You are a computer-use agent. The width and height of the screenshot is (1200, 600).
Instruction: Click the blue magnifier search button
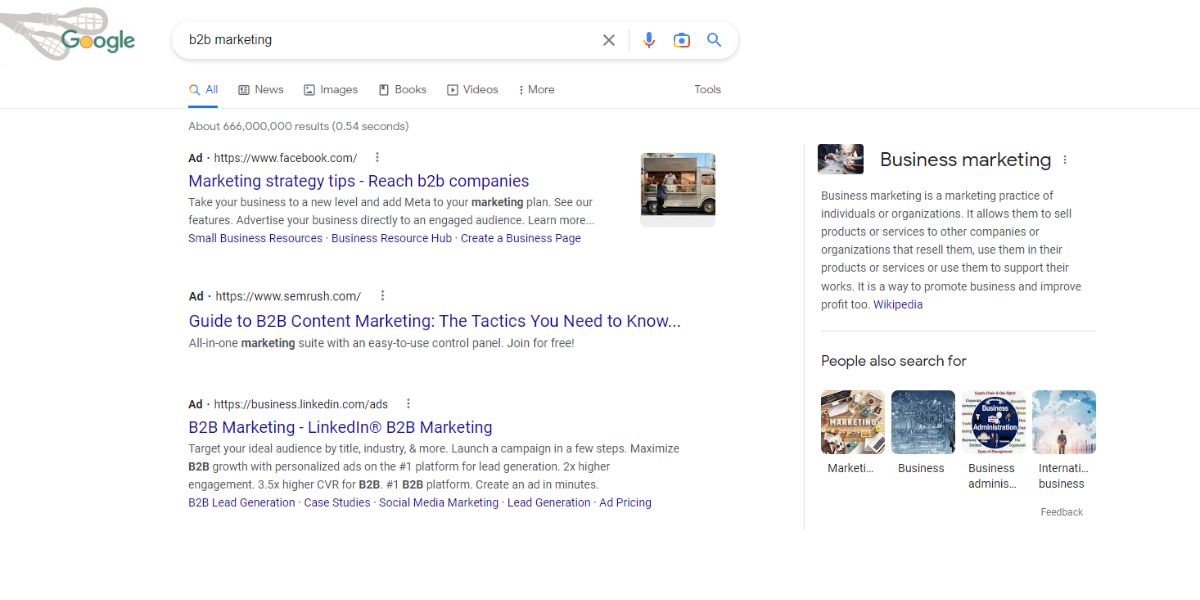pos(714,40)
